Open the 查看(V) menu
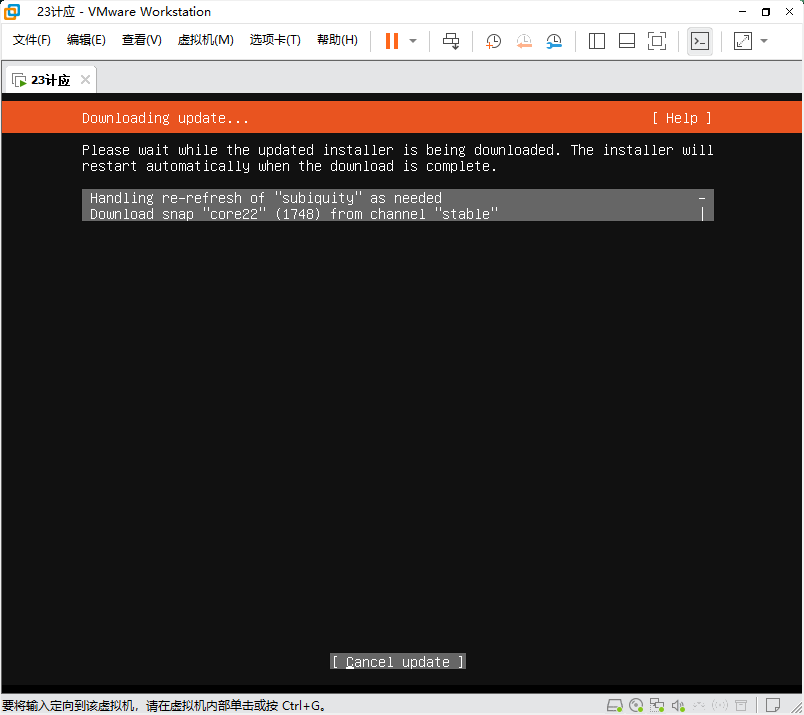 (x=142, y=40)
